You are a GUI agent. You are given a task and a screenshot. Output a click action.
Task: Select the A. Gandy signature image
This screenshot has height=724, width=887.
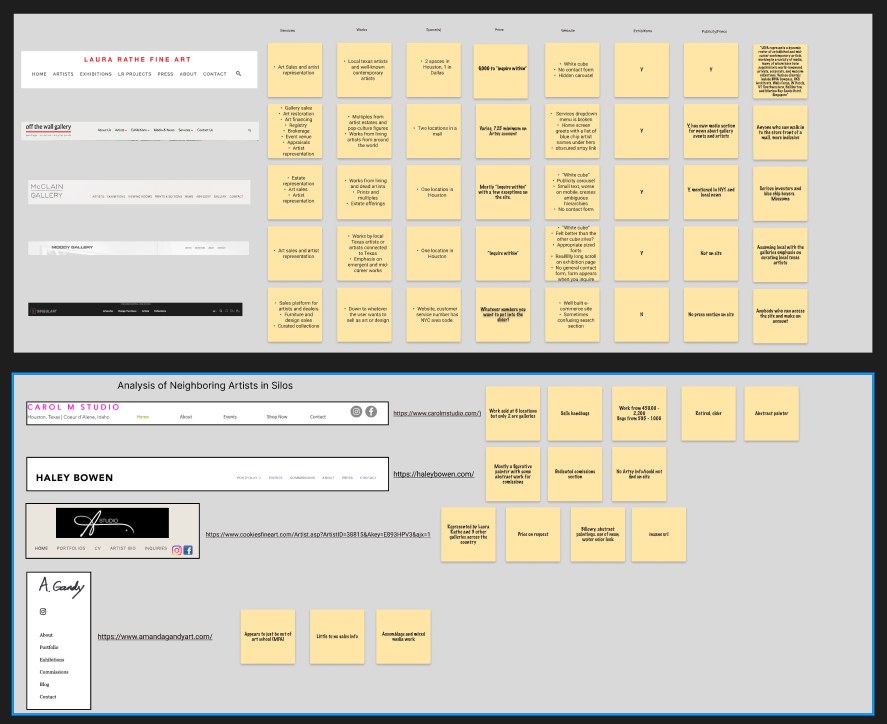point(62,586)
